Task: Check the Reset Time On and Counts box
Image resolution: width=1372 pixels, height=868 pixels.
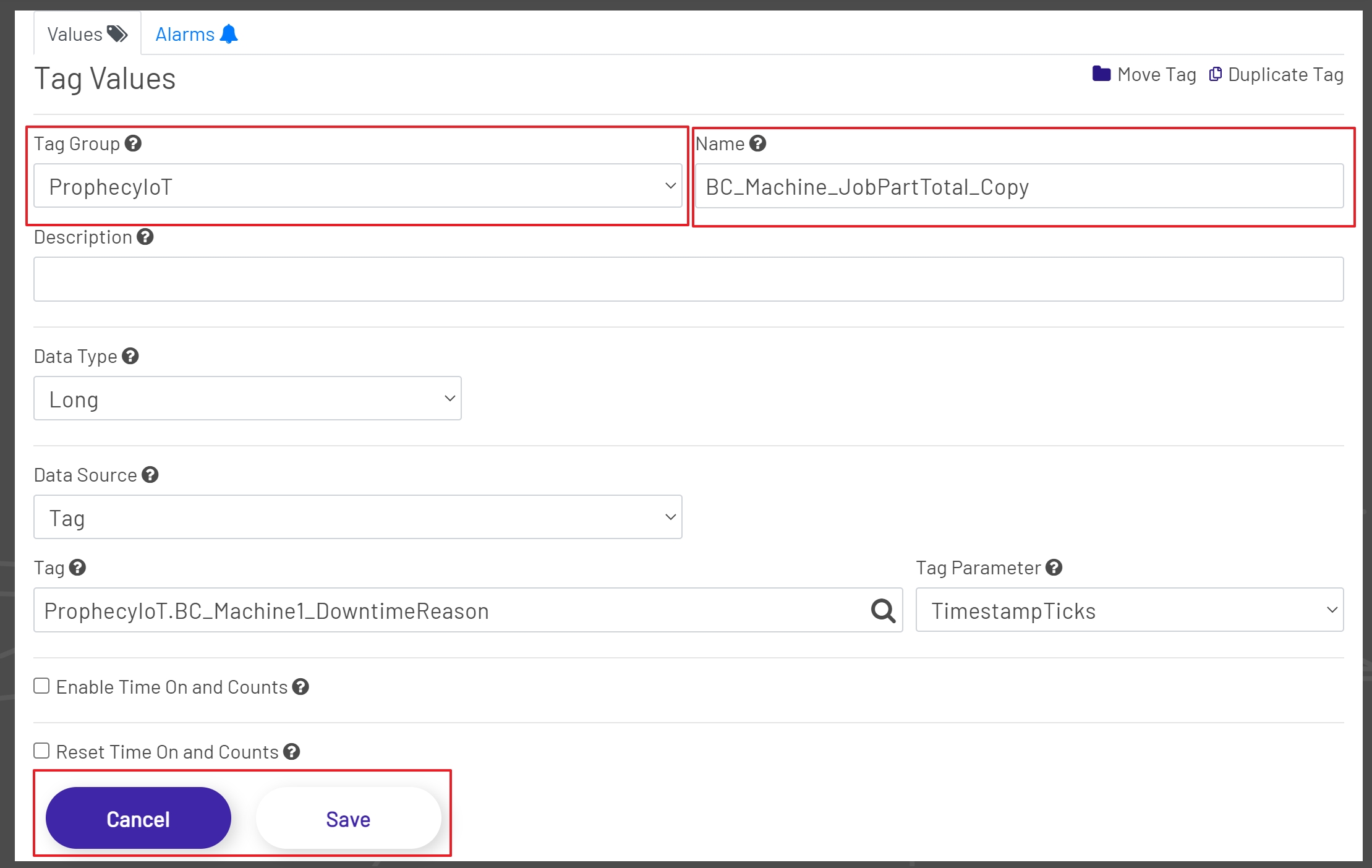Action: 41,750
